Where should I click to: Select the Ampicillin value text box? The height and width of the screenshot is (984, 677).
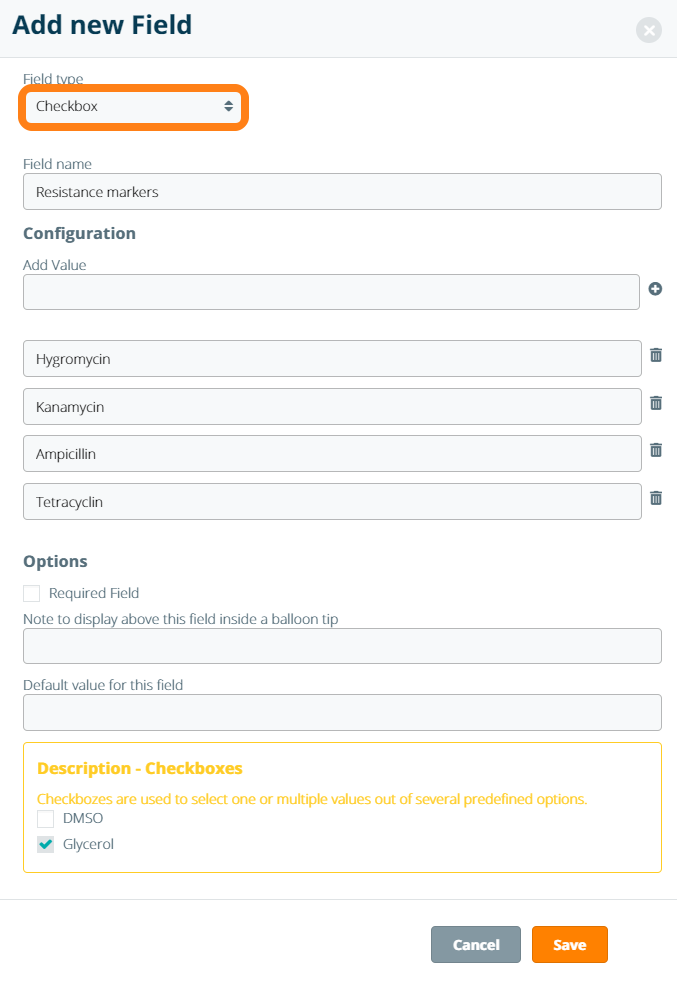pyautogui.click(x=332, y=454)
